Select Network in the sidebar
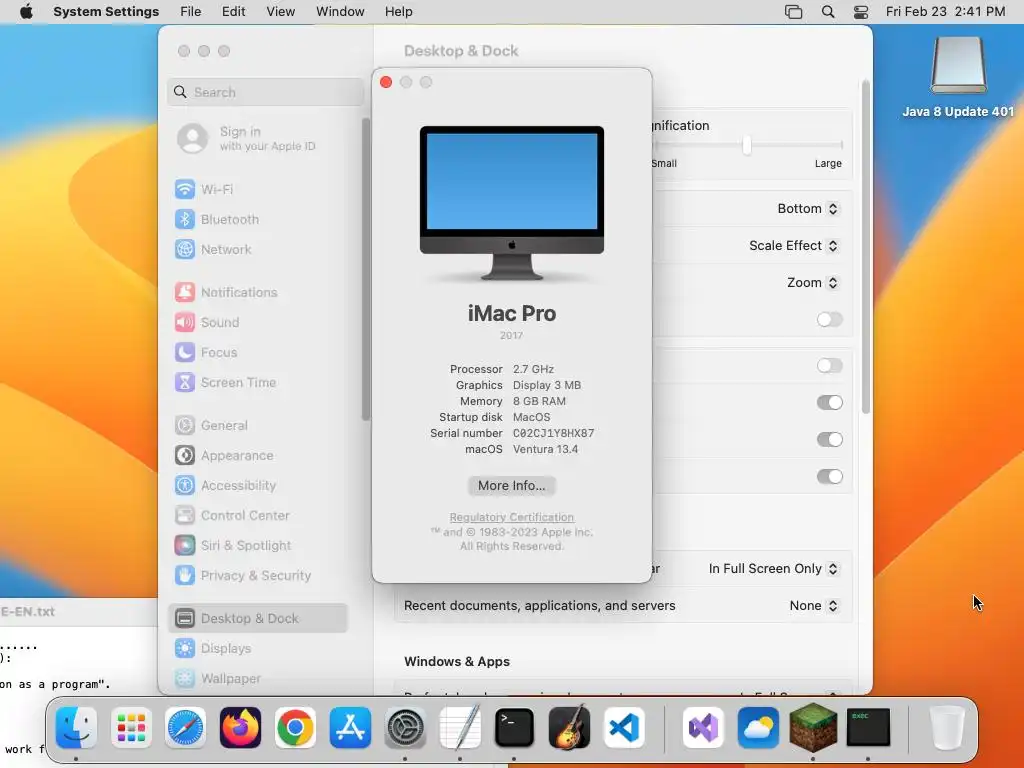1024x768 pixels. [x=213, y=249]
